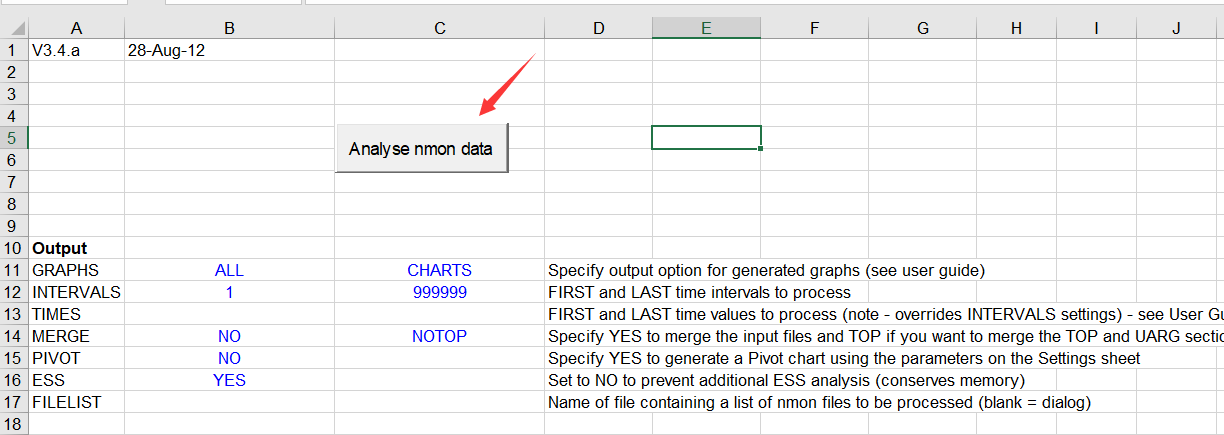Click the Analyse nmon data button
This screenshot has width=1224, height=435.
point(421,149)
